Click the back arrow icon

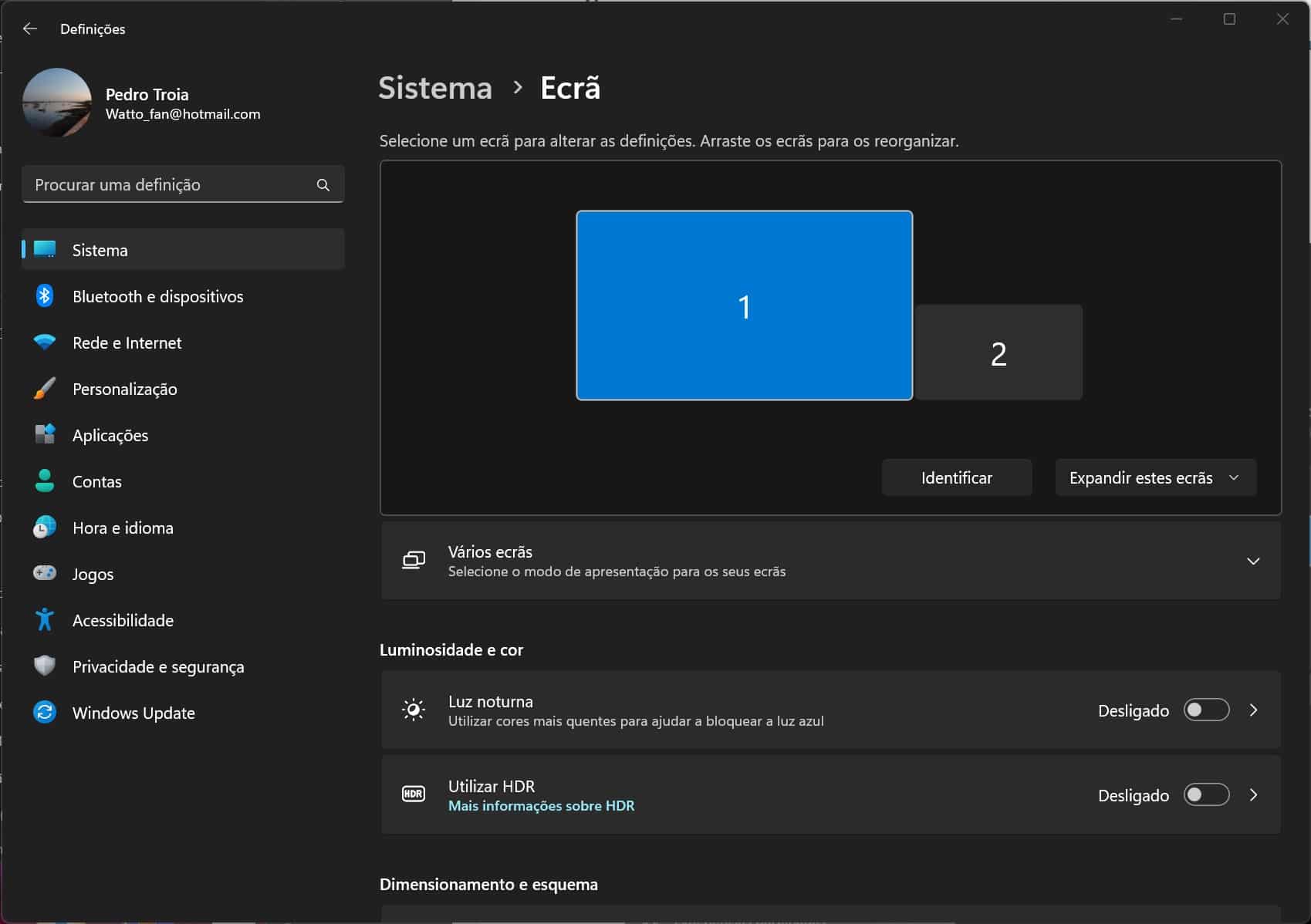tap(30, 29)
